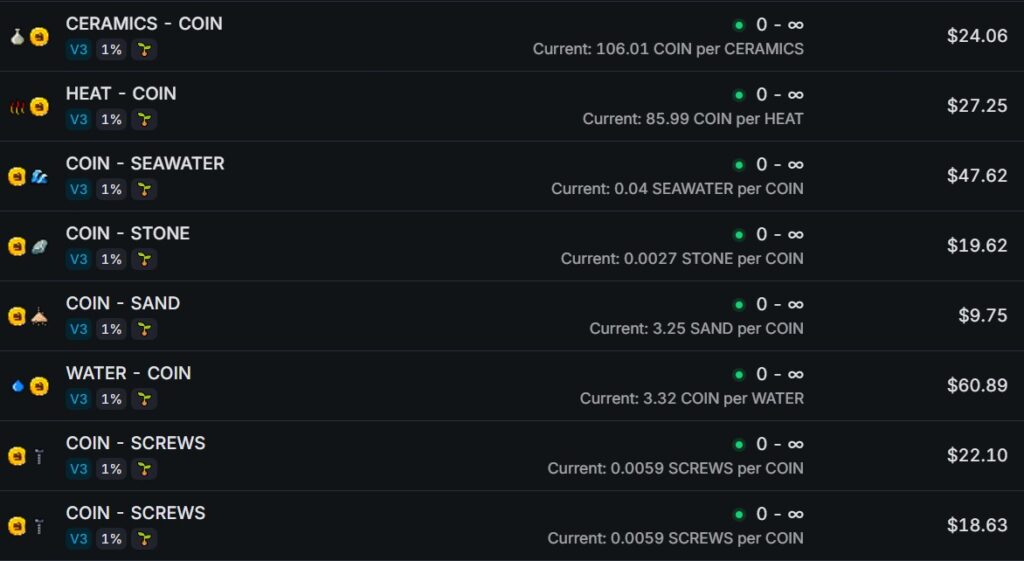Click sprout farm icon on CERAMICS - COIN

pos(144,49)
